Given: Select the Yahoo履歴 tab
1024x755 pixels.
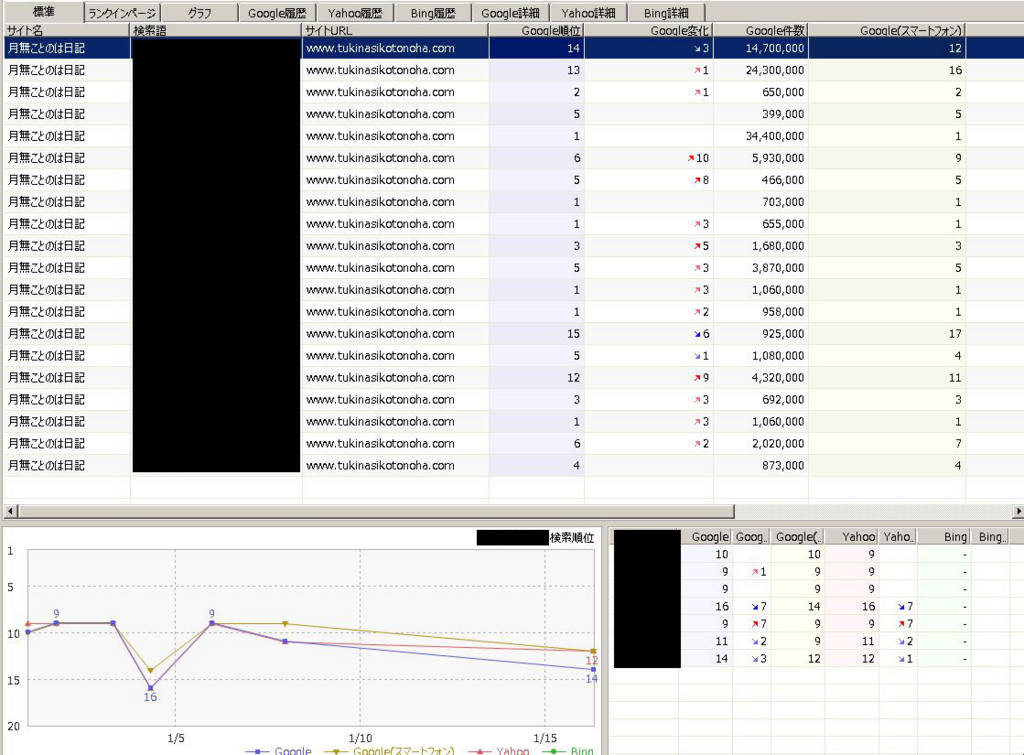Looking at the screenshot, I should [x=355, y=13].
